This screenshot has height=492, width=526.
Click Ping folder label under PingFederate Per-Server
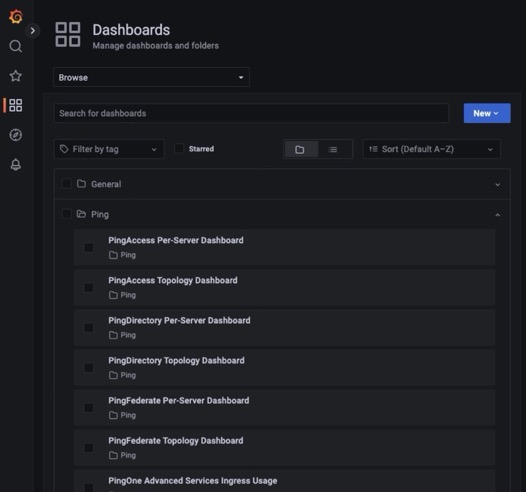tap(128, 415)
